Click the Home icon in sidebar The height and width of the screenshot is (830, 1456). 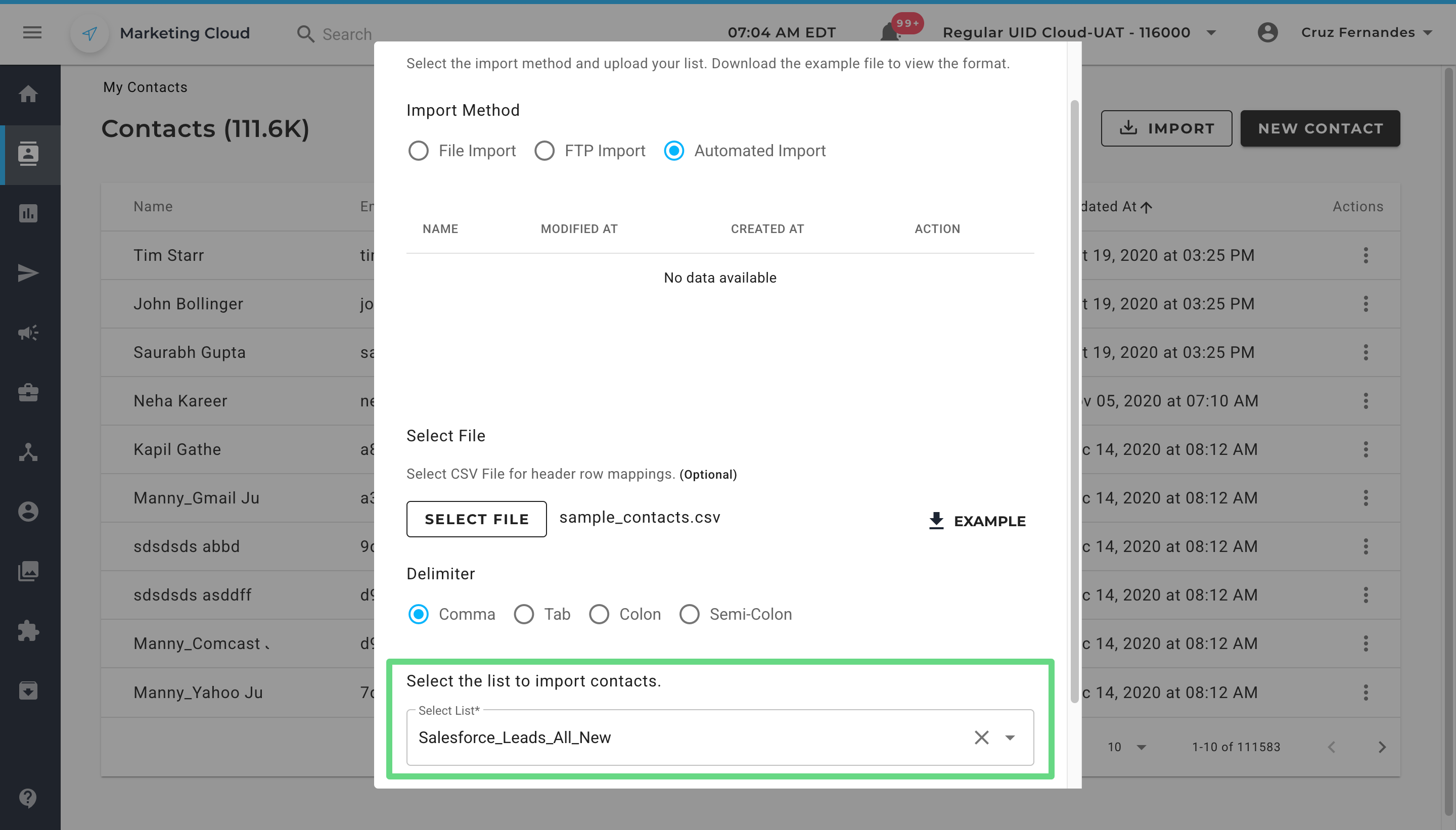(x=28, y=94)
